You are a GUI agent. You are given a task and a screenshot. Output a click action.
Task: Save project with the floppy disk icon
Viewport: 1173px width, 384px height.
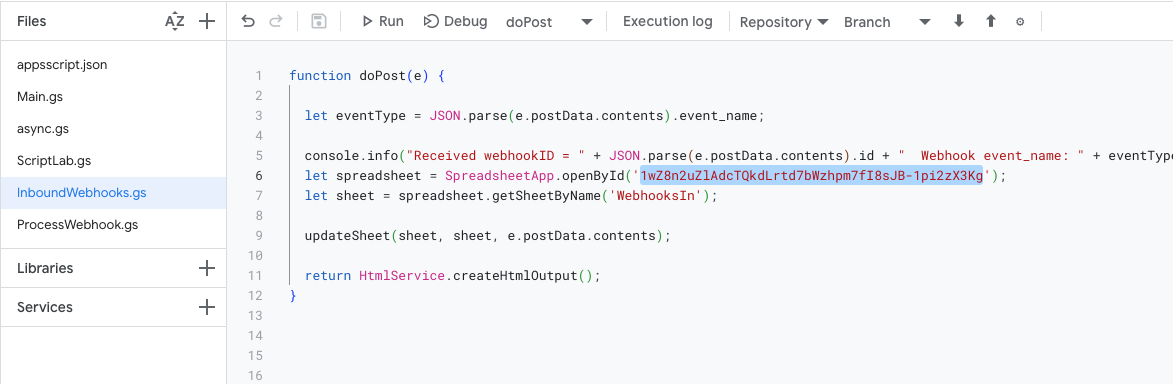[x=319, y=22]
